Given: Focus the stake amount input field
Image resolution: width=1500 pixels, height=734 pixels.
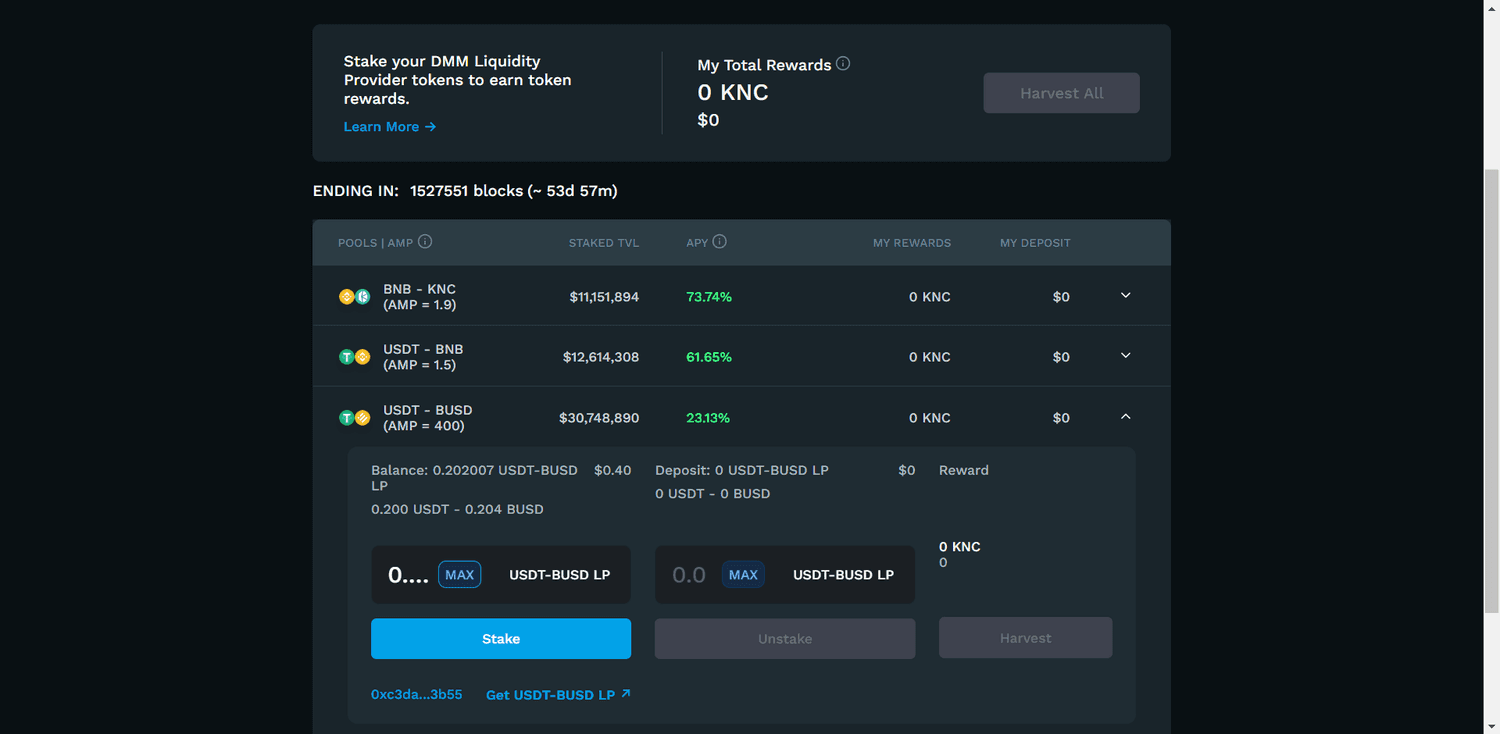Looking at the screenshot, I should (408, 575).
